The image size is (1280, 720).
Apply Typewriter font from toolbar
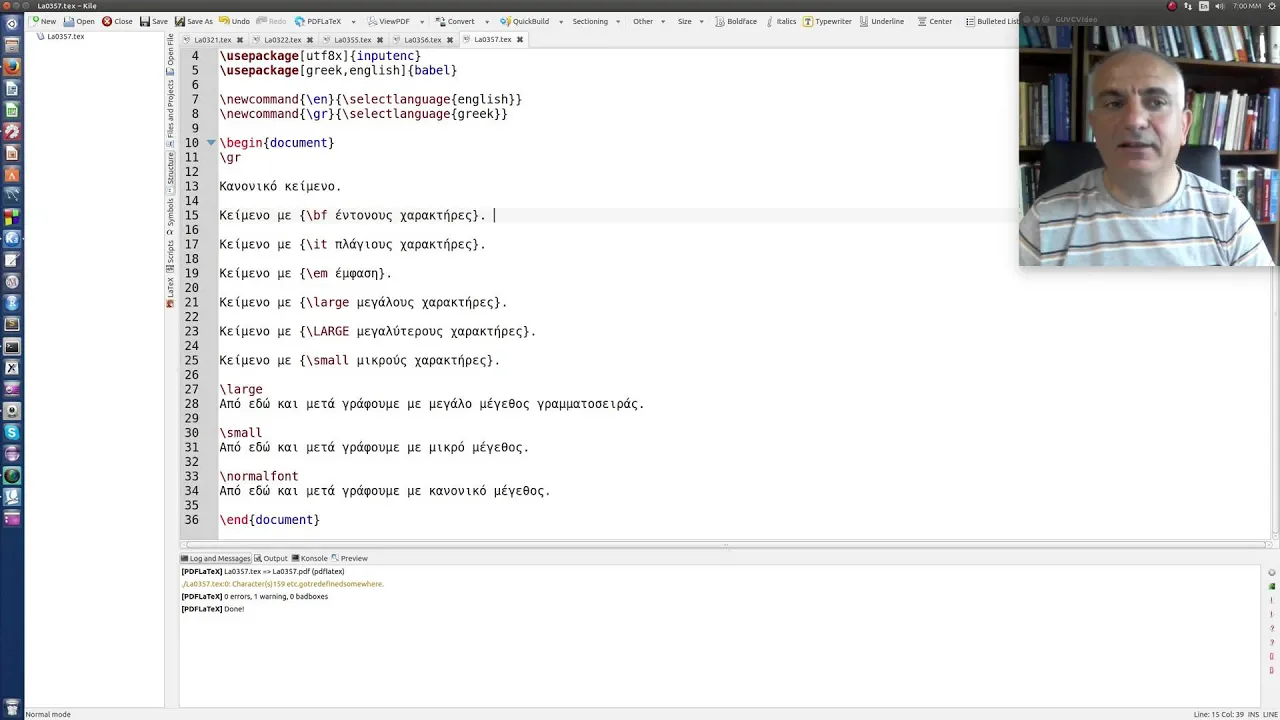pos(828,21)
